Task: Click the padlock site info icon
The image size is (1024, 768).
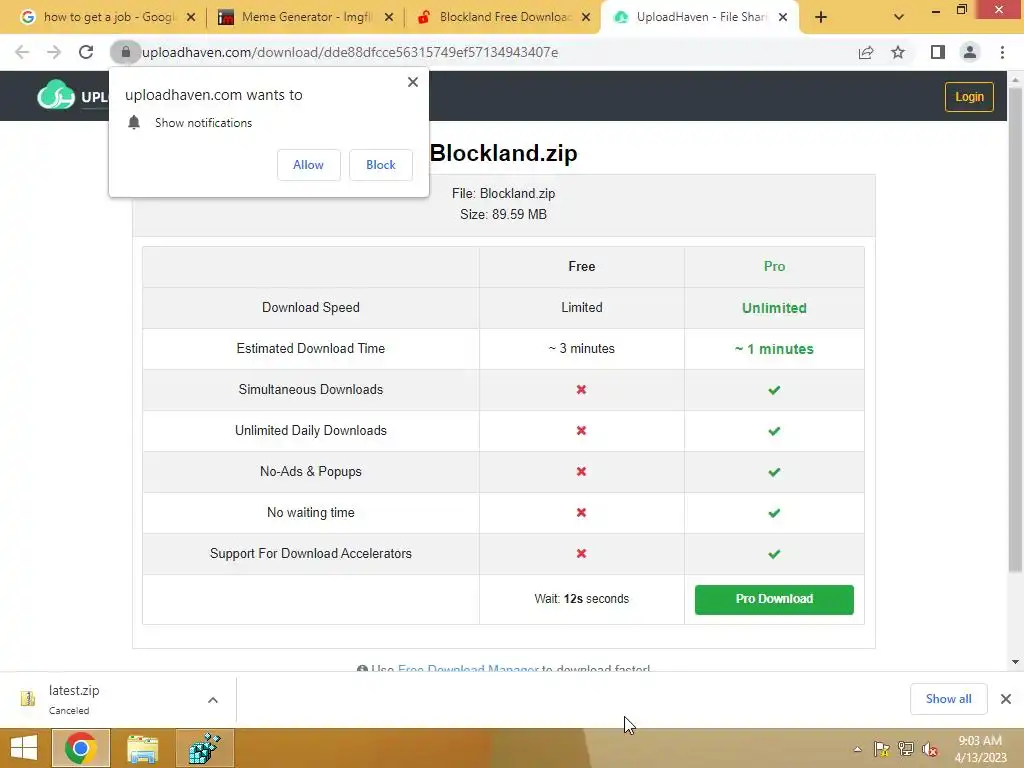Action: (125, 52)
